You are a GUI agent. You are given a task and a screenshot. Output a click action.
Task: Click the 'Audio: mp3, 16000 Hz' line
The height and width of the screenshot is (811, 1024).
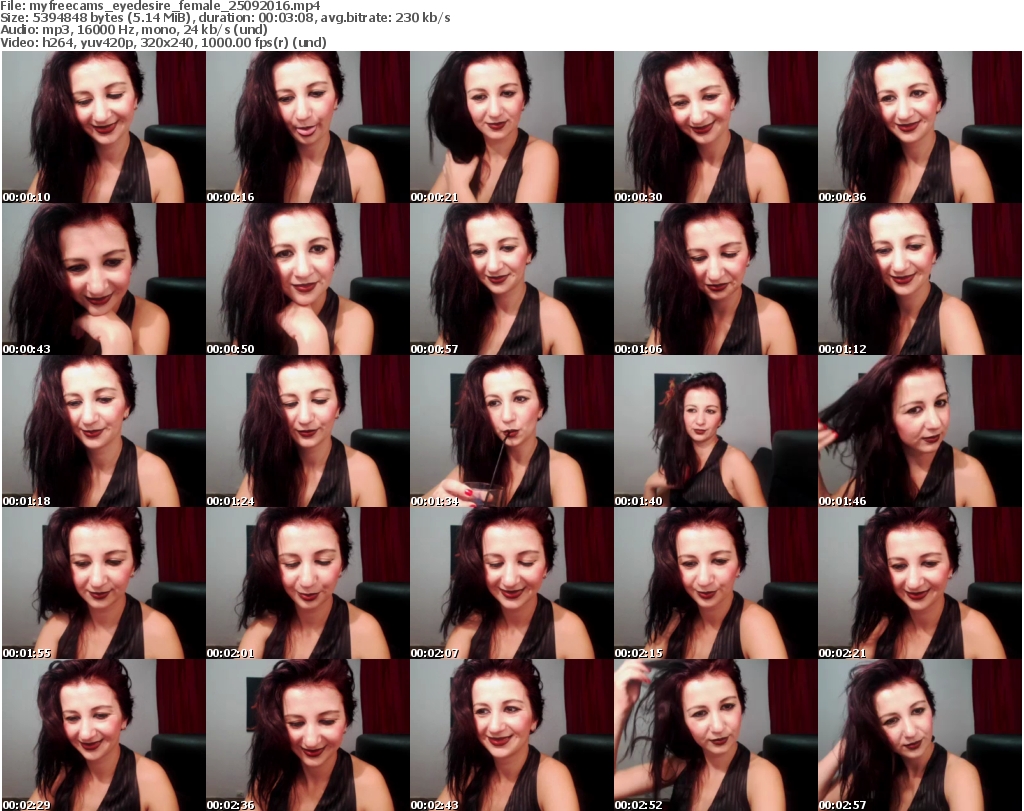[x=134, y=30]
